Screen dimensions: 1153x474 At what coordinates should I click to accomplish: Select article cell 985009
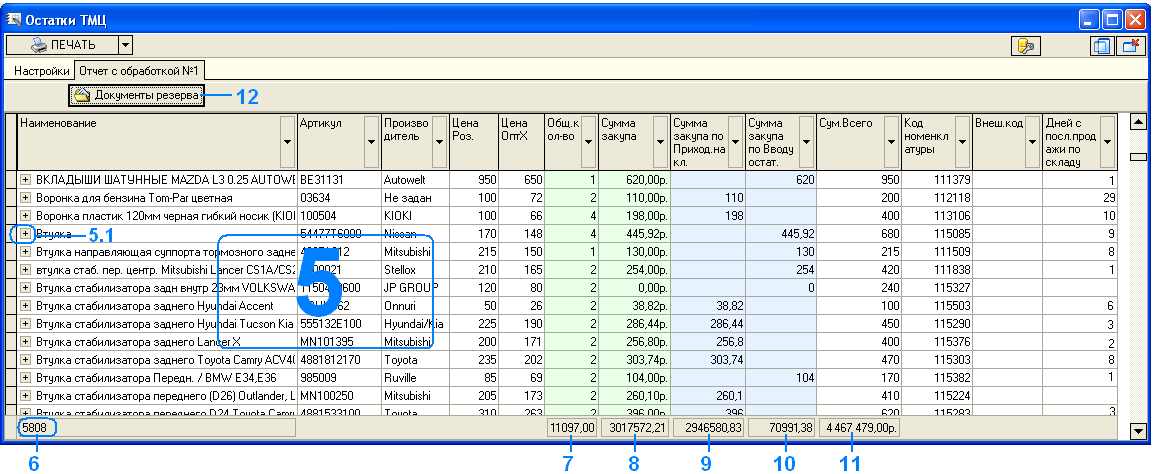(339, 377)
